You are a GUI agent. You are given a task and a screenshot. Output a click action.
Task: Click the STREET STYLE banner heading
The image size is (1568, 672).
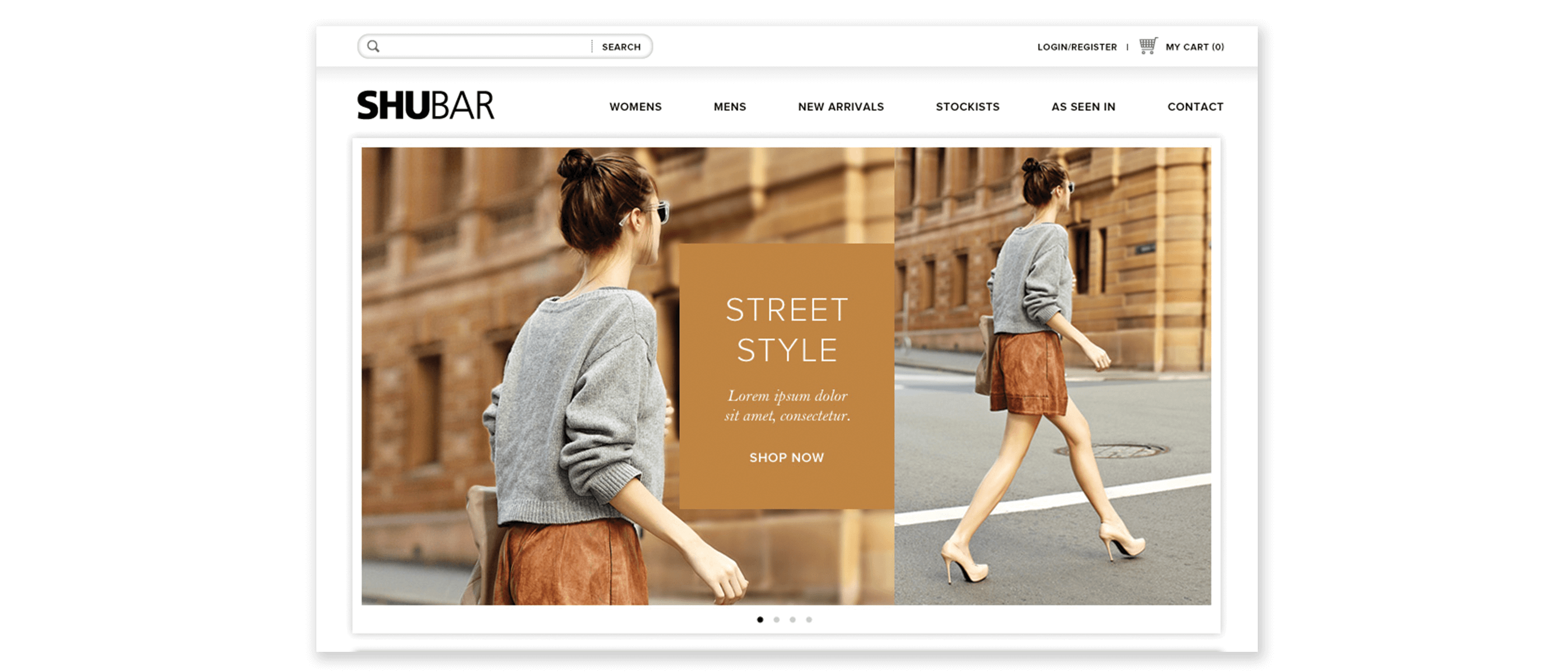tap(786, 330)
